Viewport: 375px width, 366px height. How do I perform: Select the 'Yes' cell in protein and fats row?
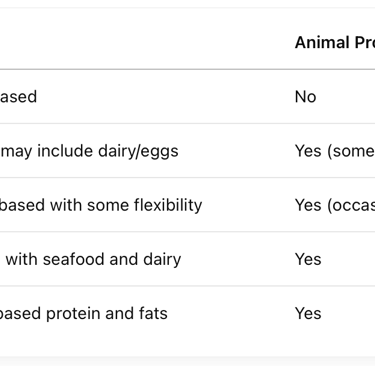[x=308, y=313]
